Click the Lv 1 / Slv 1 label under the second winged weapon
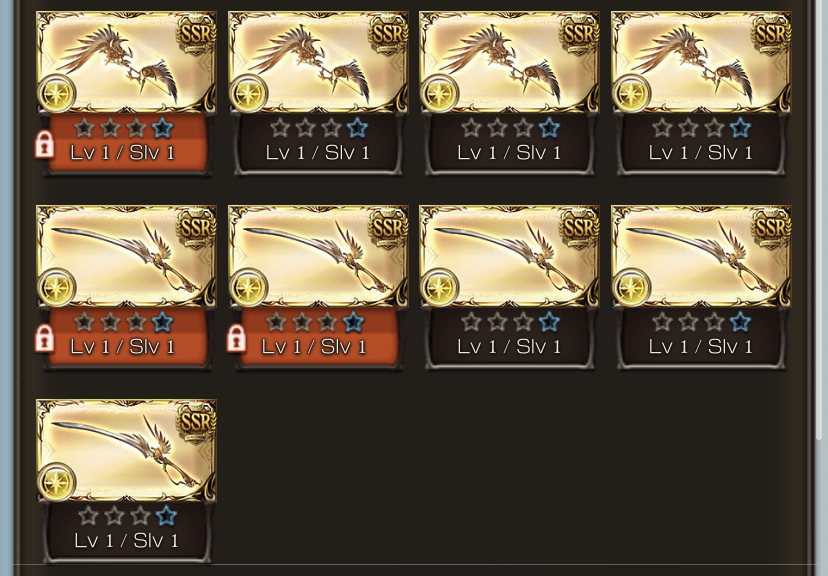The image size is (828, 576). click(x=317, y=153)
